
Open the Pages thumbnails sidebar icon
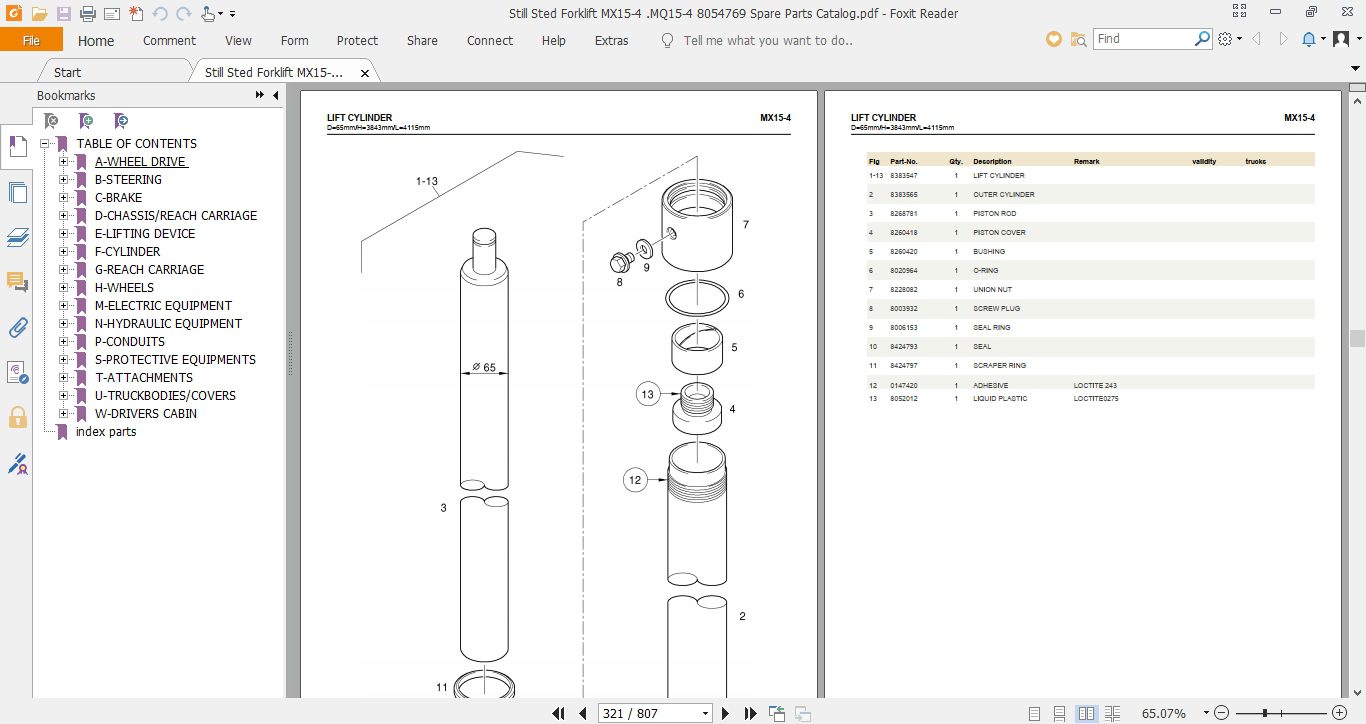pyautogui.click(x=17, y=192)
